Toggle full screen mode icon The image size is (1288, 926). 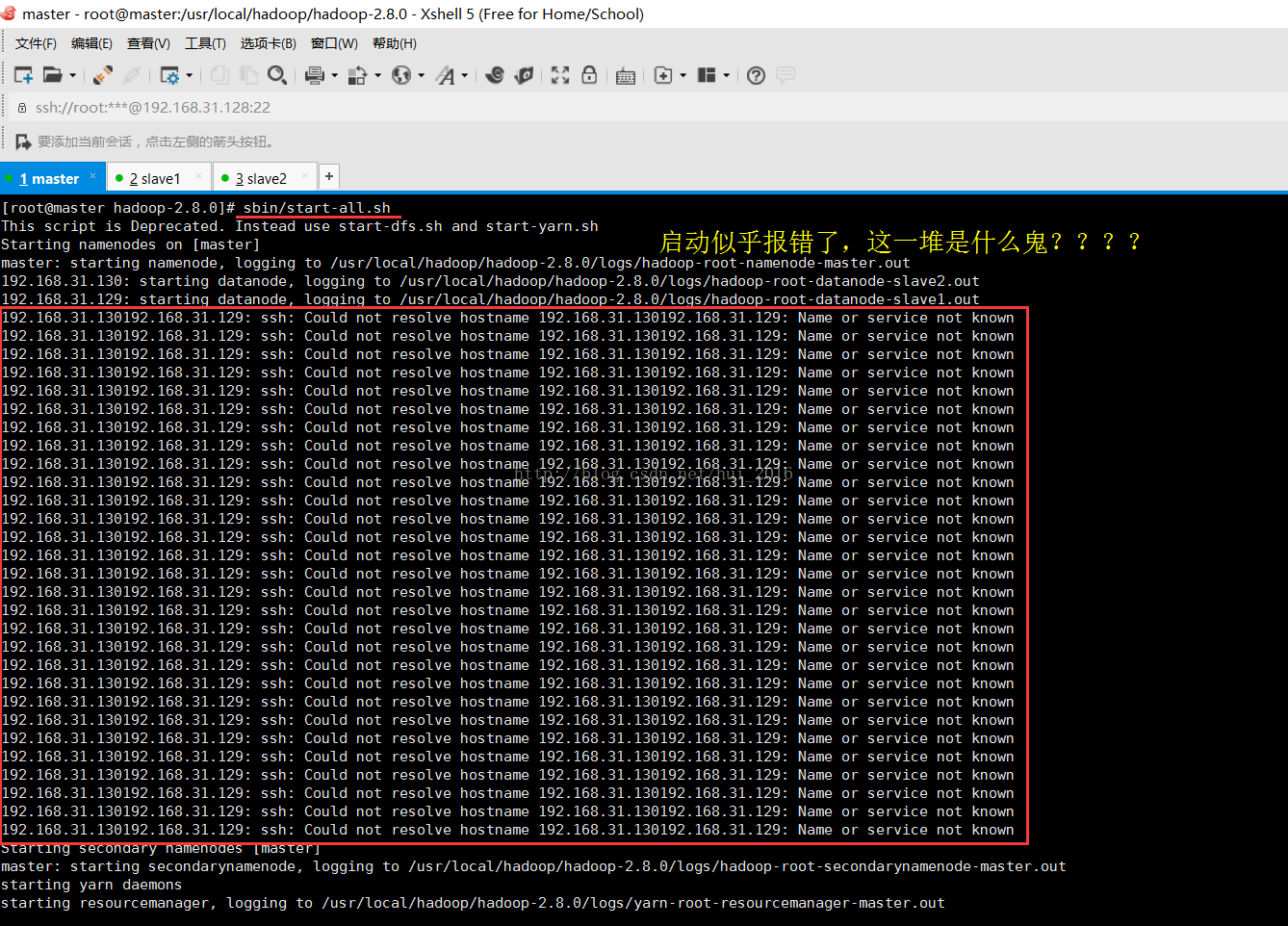560,75
